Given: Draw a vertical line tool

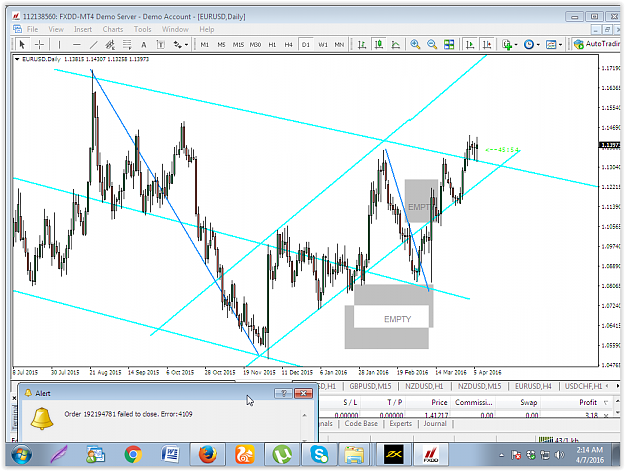Looking at the screenshot, I should [x=59, y=45].
